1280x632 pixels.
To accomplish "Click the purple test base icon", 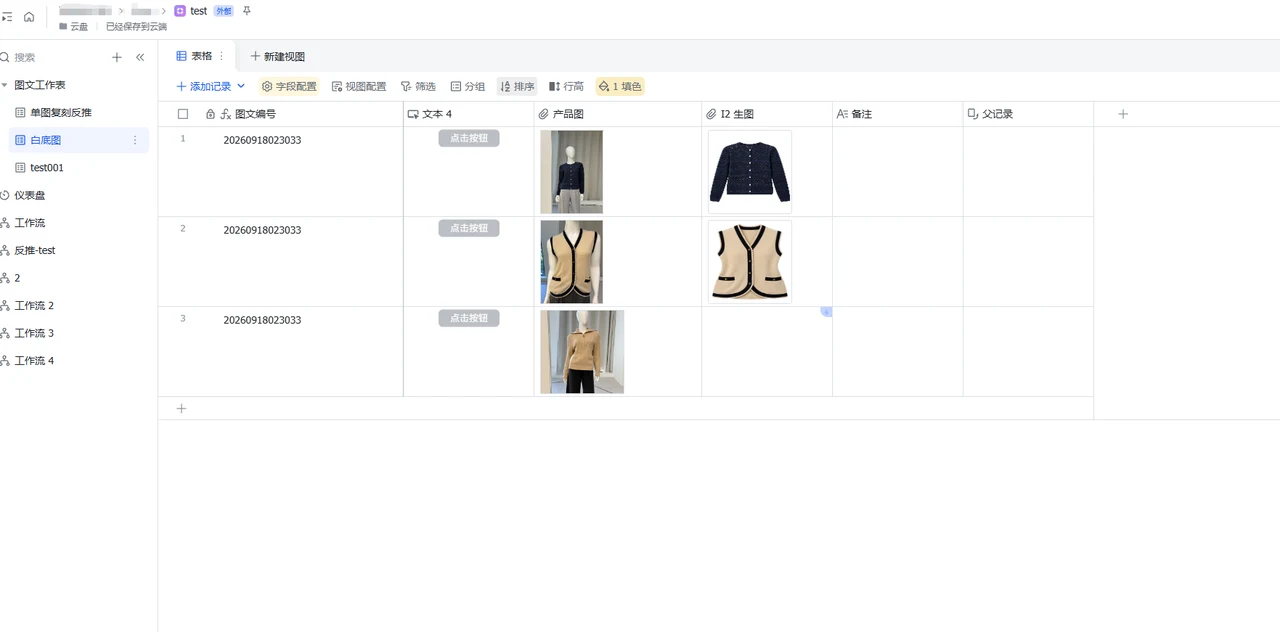I will click(x=180, y=11).
